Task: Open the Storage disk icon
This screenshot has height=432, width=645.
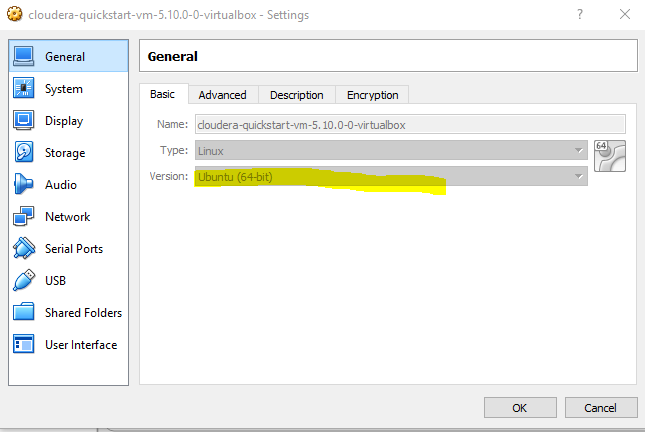Action: 23,152
